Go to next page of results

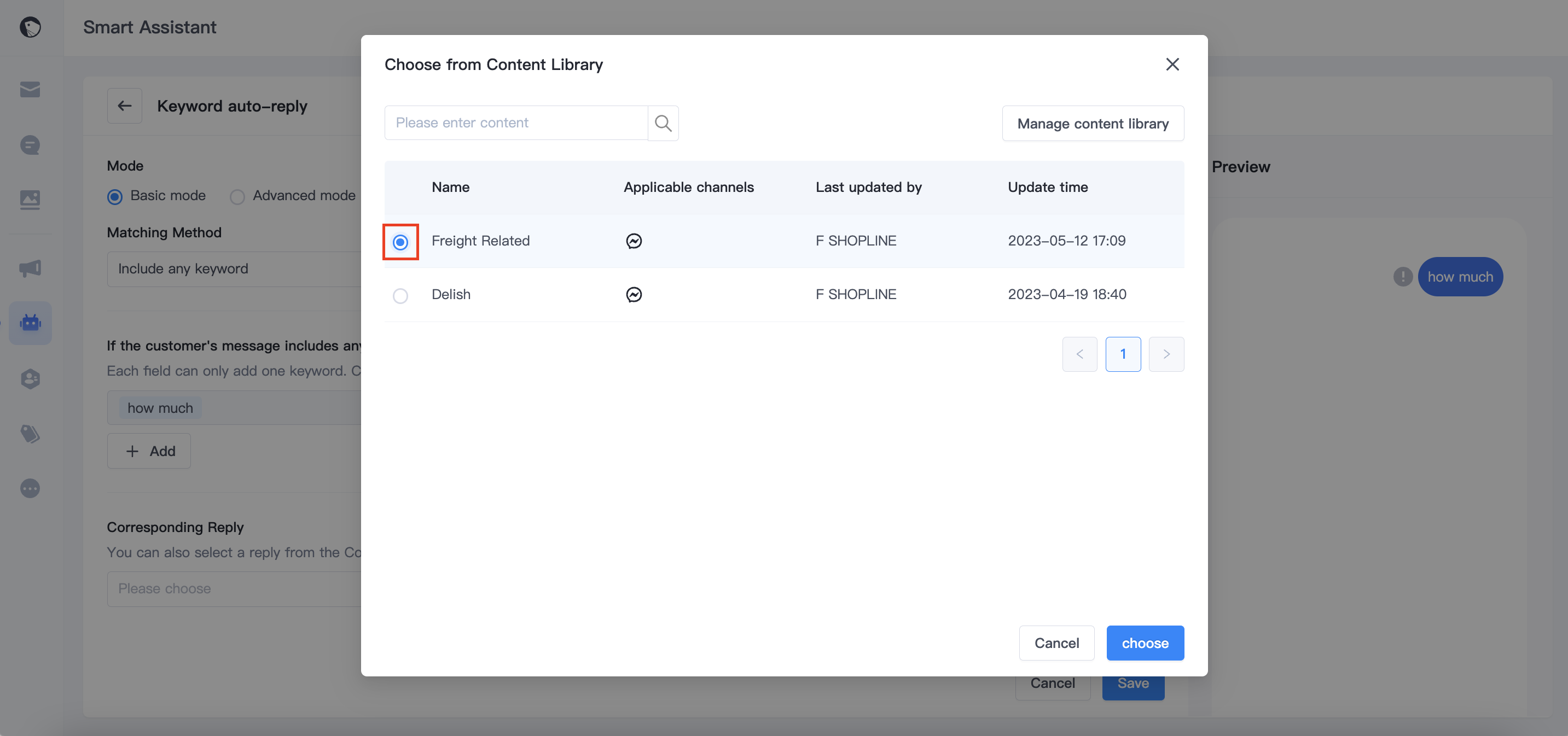click(x=1166, y=354)
